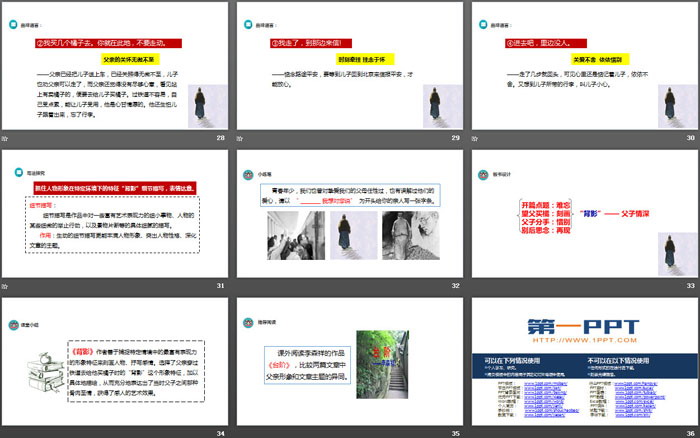Select slide thumbnail 30
The image size is (700, 438).
(x=585, y=66)
